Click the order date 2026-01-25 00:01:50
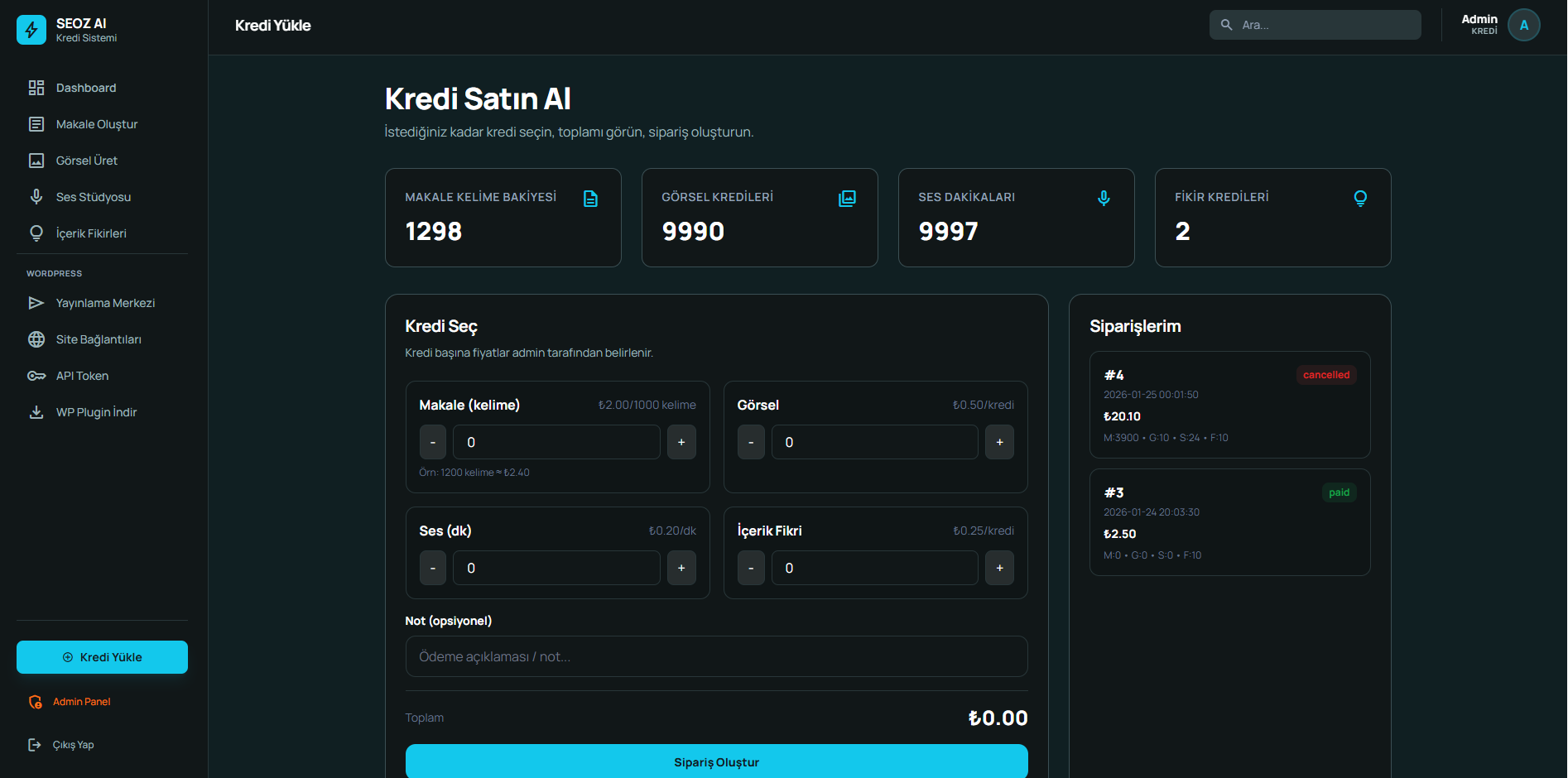This screenshot has width=1568, height=778. [x=1151, y=395]
